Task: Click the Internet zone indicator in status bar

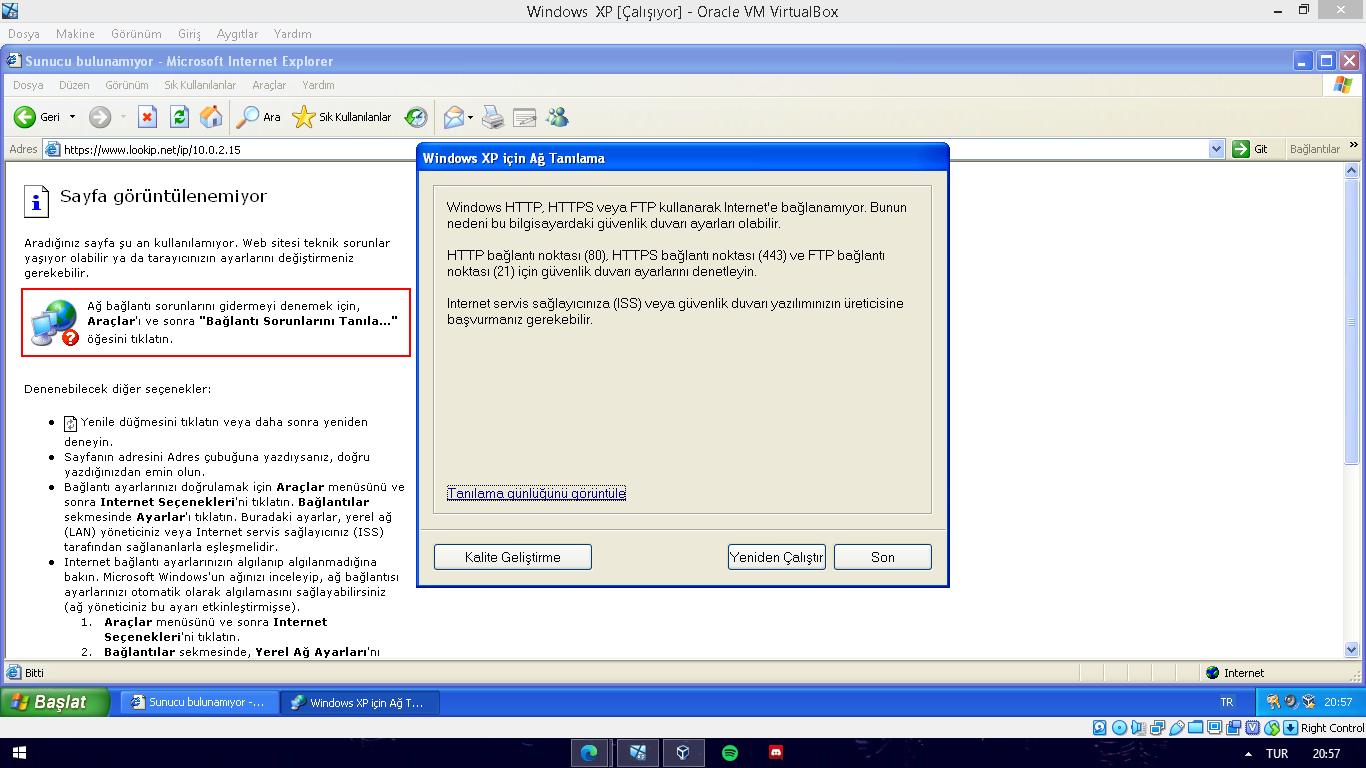Action: click(1235, 673)
